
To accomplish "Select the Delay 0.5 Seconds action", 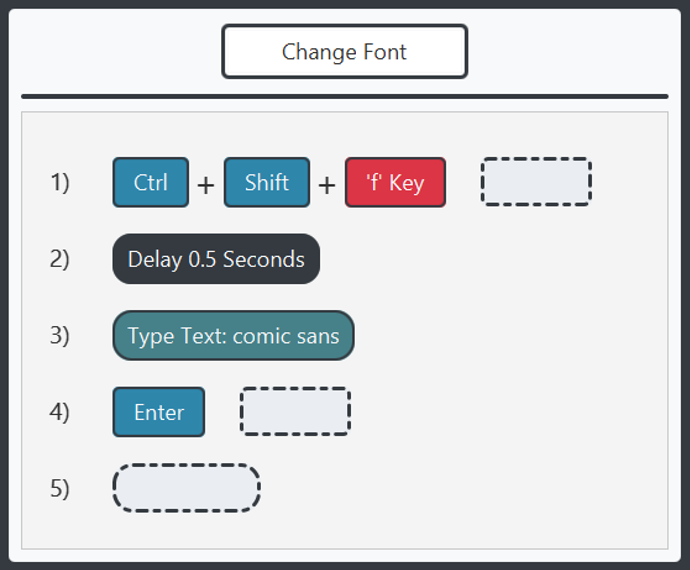I will (x=216, y=259).
